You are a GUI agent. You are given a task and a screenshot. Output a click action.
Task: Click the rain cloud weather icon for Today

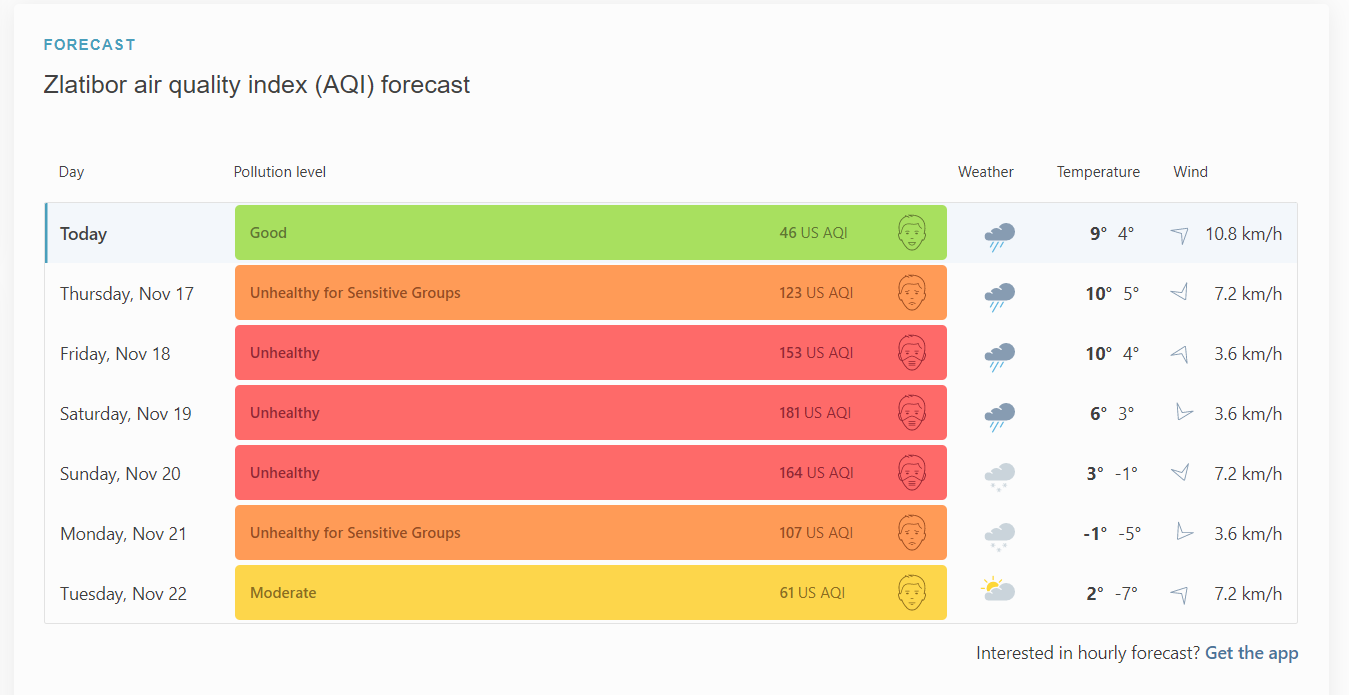coord(999,236)
